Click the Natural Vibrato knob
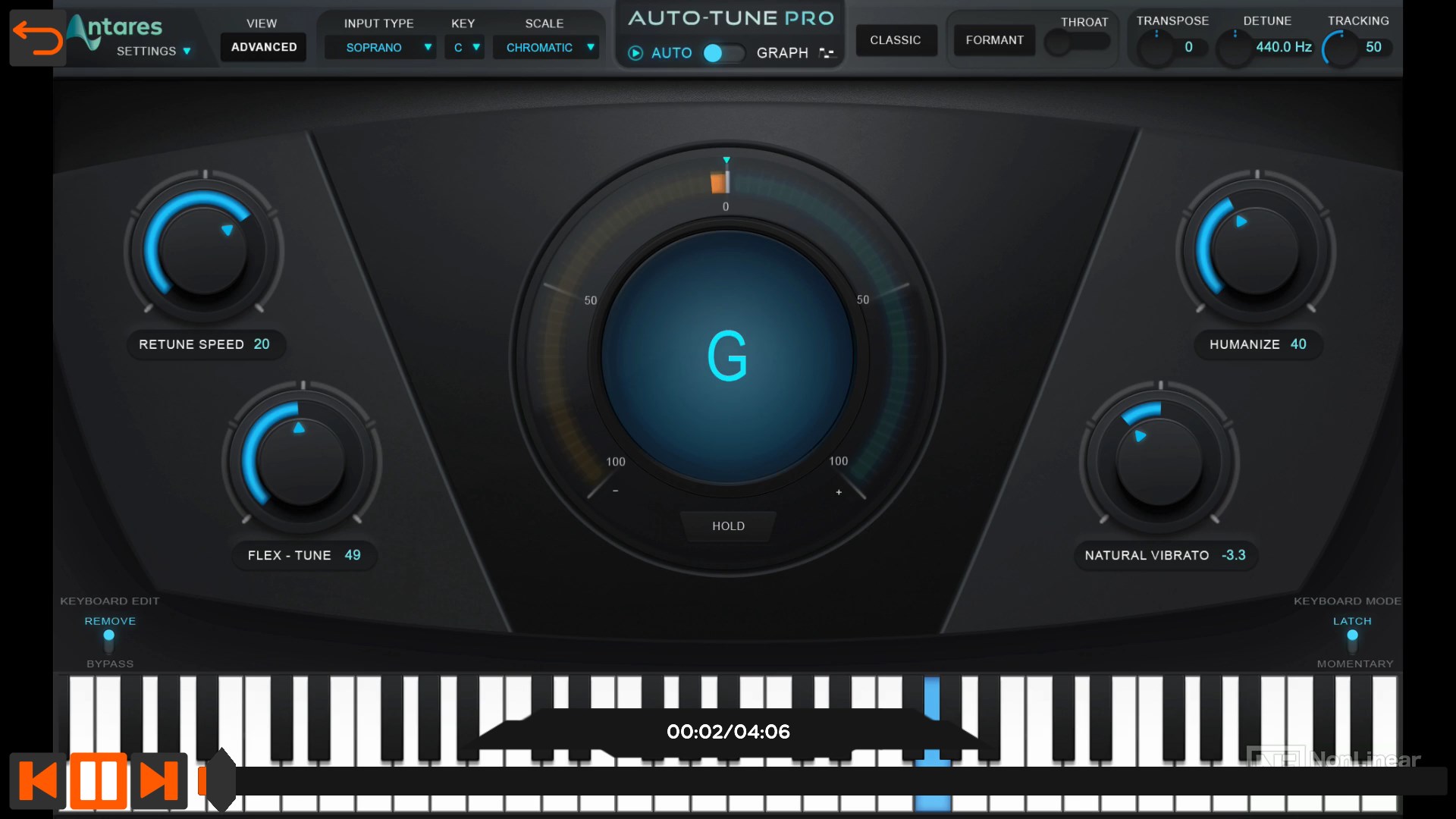Screen dimensions: 1456x819 pyautogui.click(x=1159, y=462)
